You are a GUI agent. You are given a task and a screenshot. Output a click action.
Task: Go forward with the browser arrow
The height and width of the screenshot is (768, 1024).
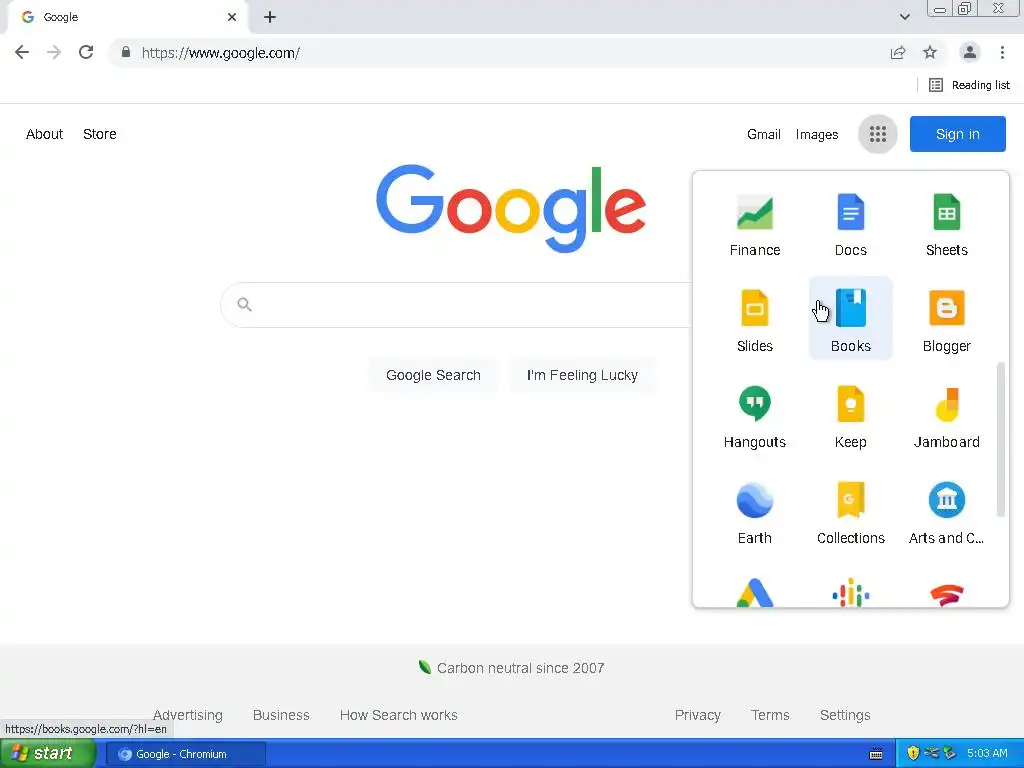tap(54, 52)
